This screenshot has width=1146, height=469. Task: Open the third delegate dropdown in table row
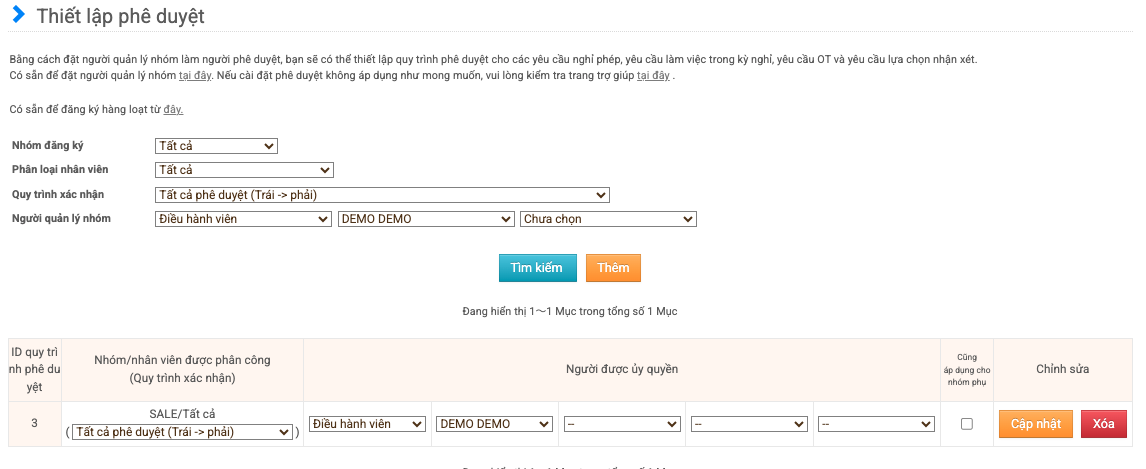tap(621, 424)
